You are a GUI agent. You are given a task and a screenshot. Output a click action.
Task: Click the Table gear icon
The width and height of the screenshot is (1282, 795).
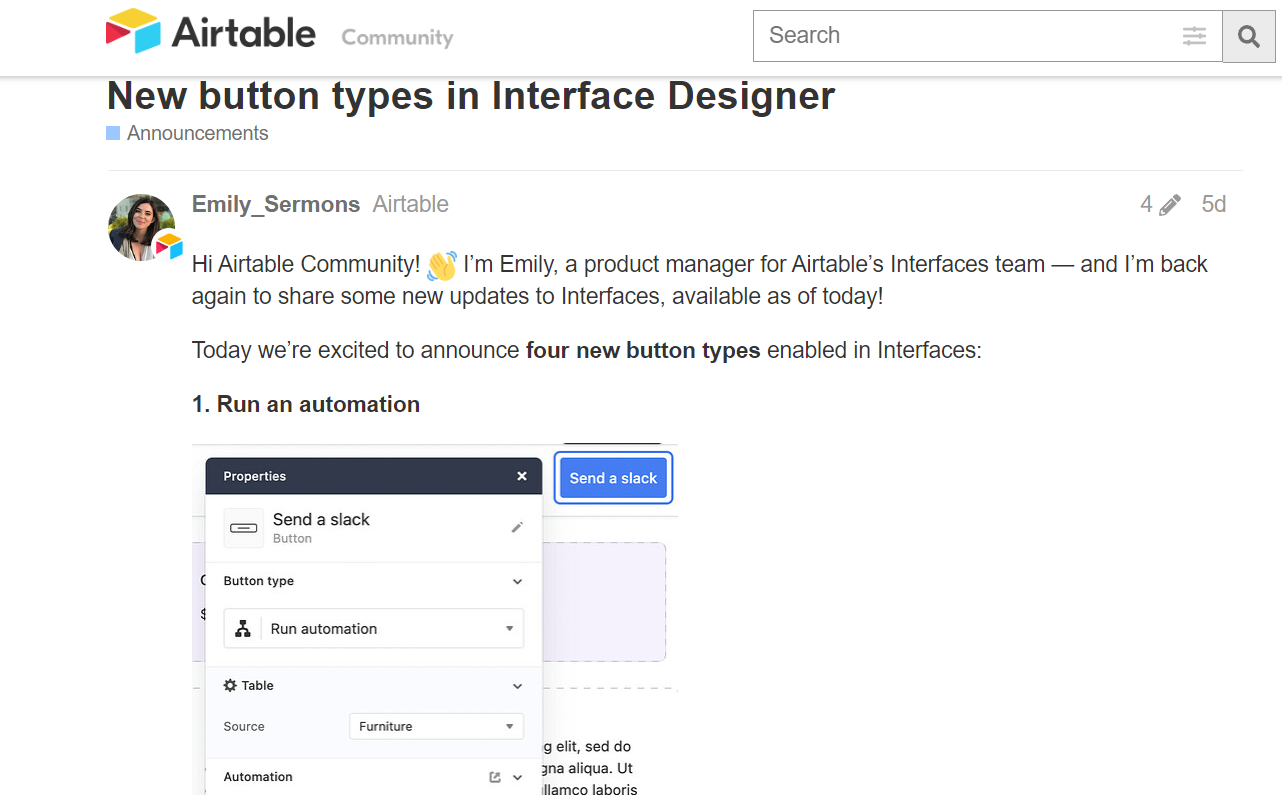tap(230, 686)
